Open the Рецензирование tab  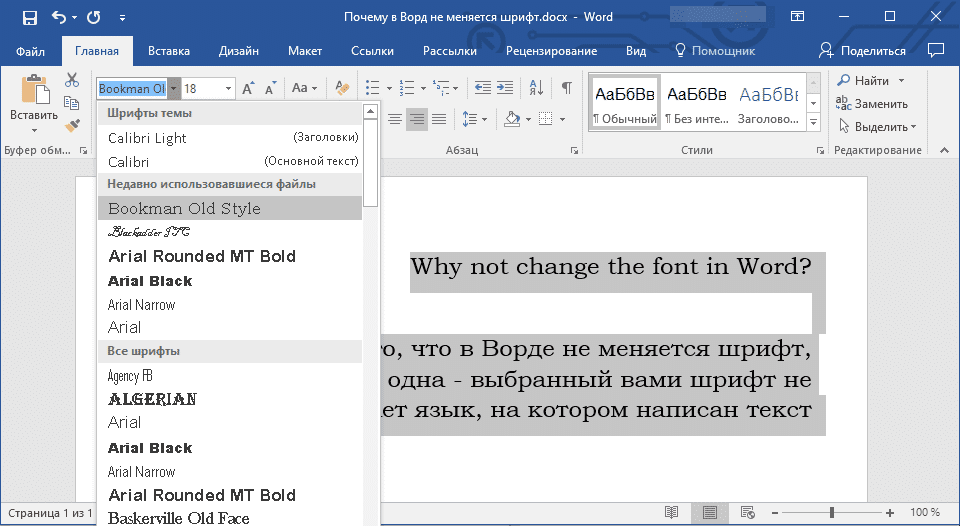[552, 51]
